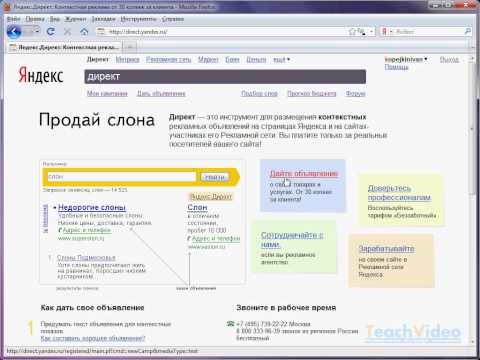Click the Яндекс.Директ label in sample
480x360 pixels.
[x=211, y=197]
